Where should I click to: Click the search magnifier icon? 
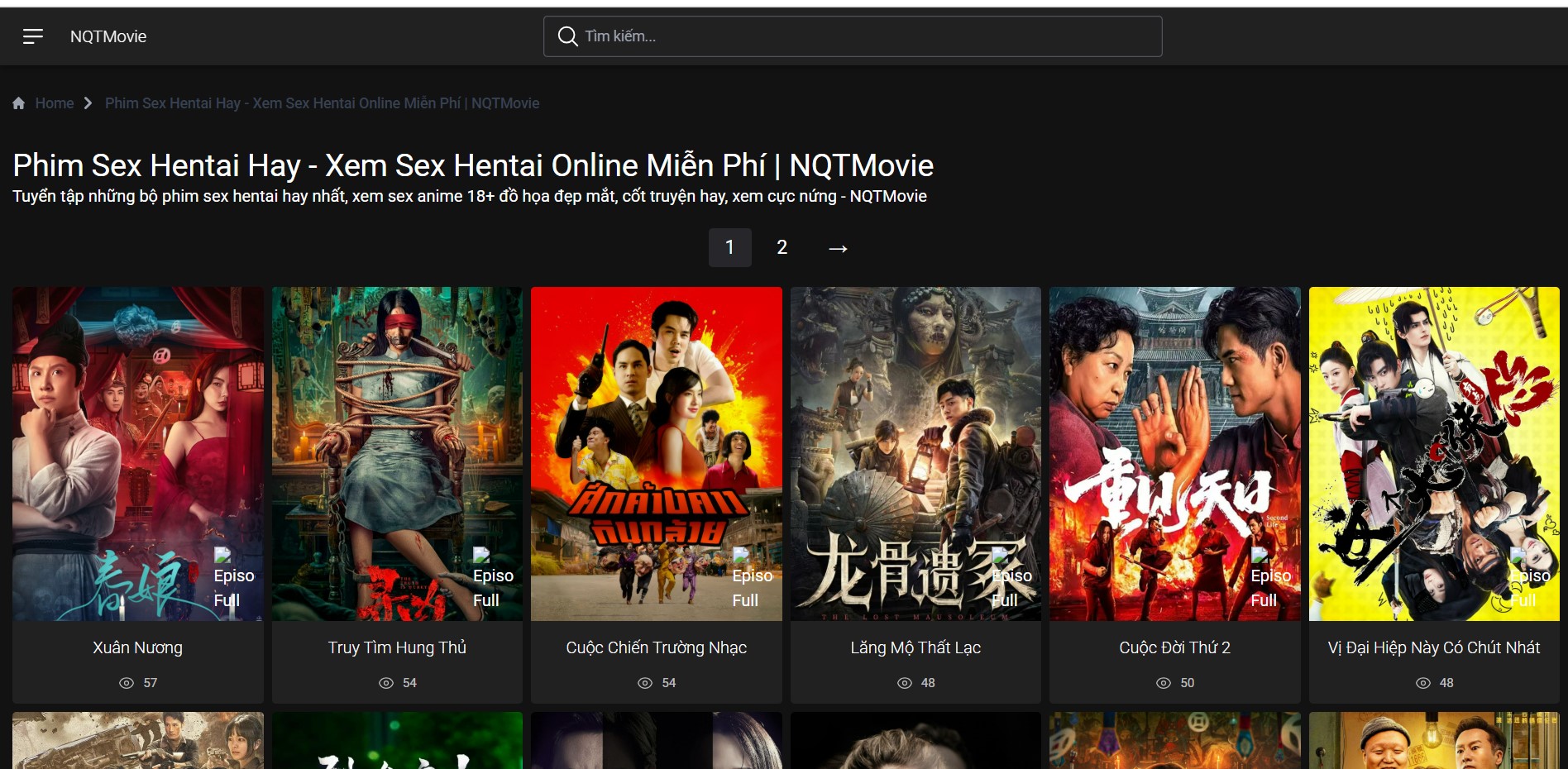pyautogui.click(x=567, y=36)
